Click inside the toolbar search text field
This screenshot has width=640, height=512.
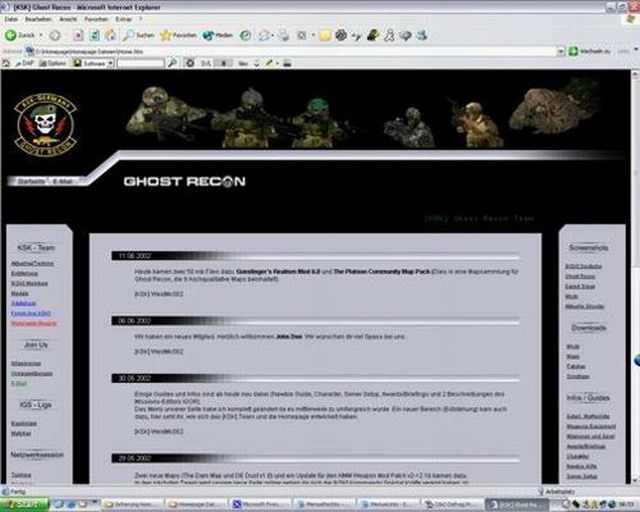pyautogui.click(x=140, y=63)
